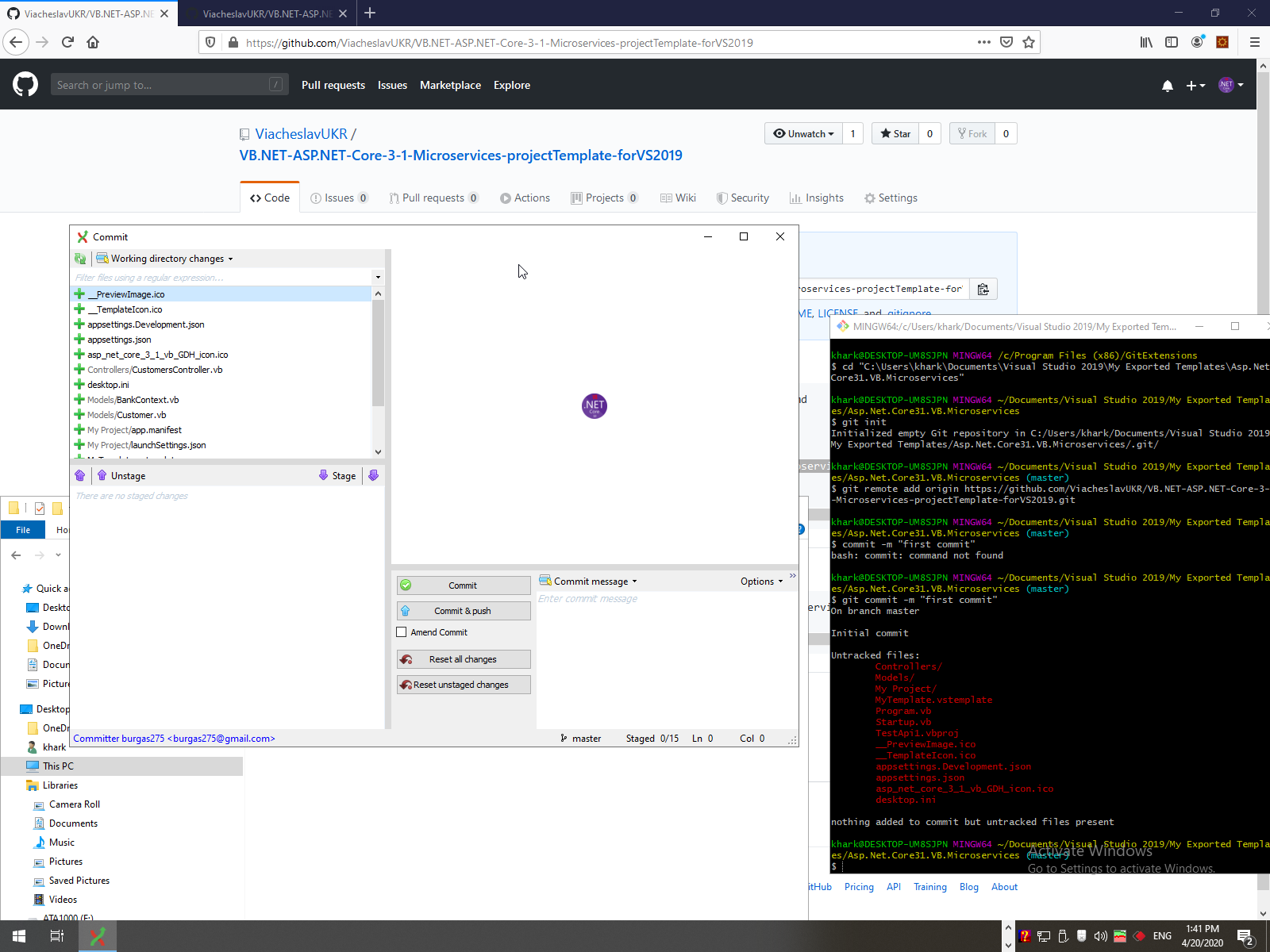Open Windows Start menu
The image size is (1270, 952).
[19, 936]
